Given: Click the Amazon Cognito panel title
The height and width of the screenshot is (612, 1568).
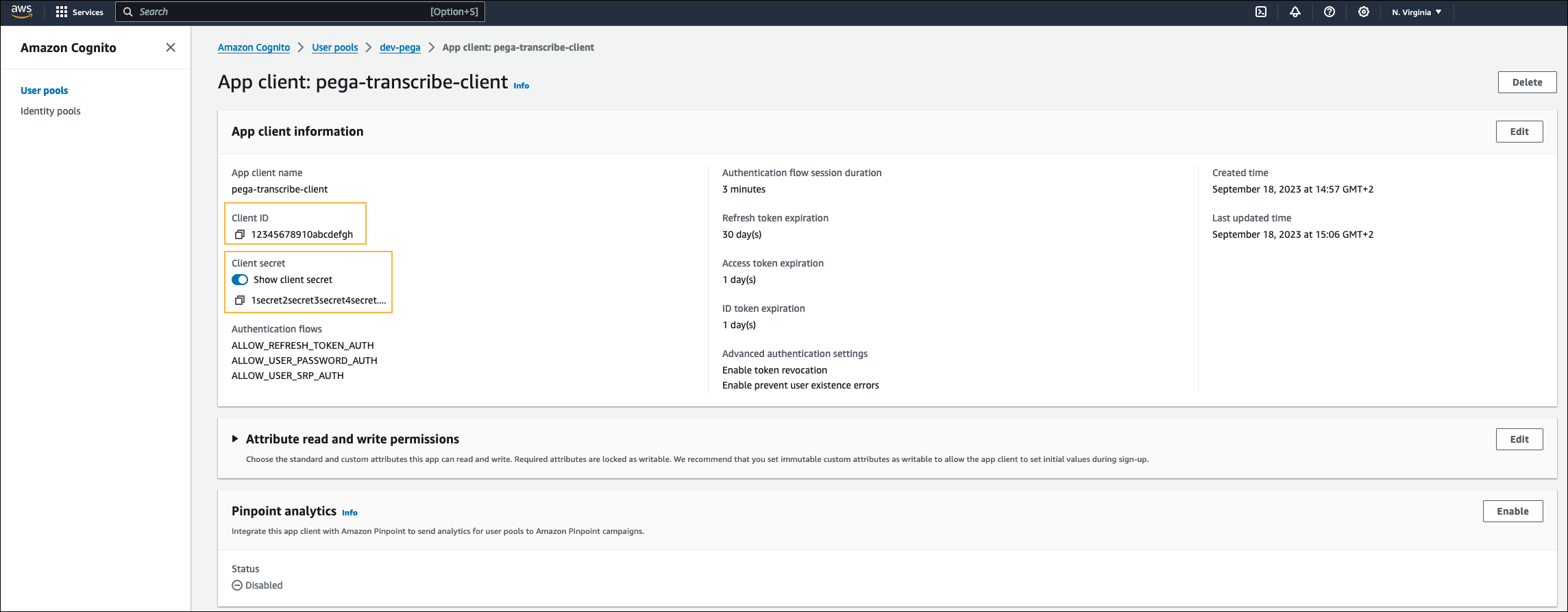Looking at the screenshot, I should point(69,47).
